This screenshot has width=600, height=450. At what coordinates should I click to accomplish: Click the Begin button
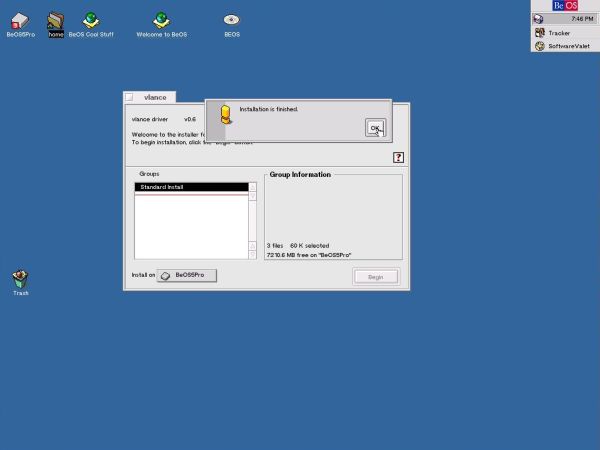(x=375, y=277)
